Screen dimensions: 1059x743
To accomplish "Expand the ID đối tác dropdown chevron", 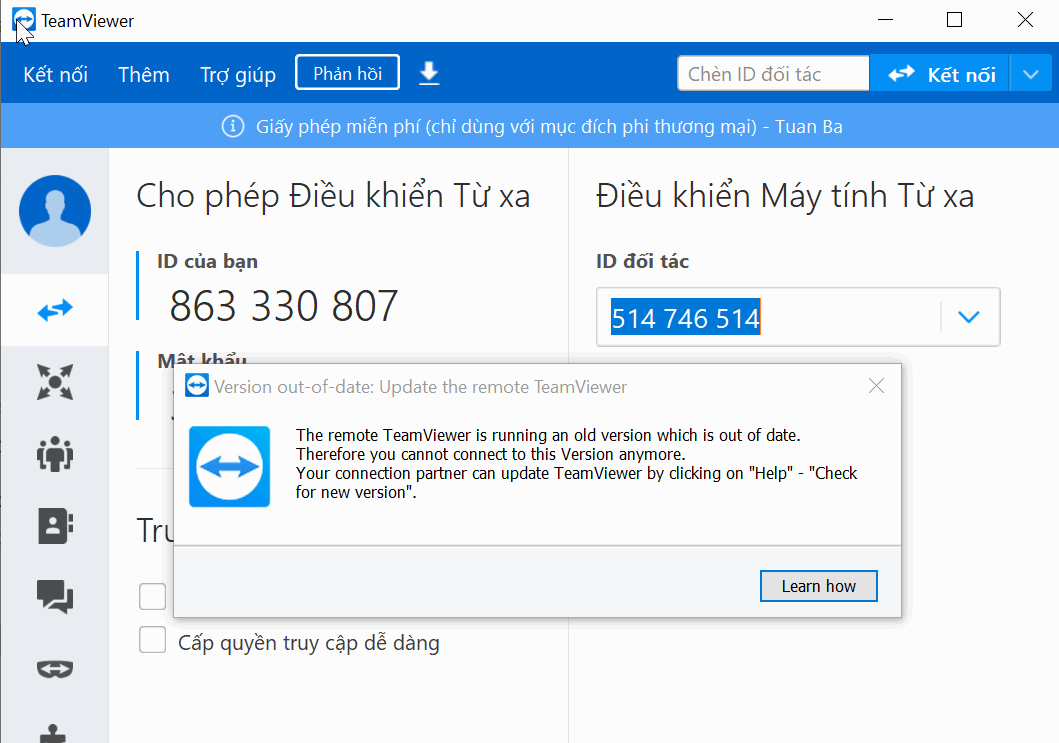I will (968, 317).
